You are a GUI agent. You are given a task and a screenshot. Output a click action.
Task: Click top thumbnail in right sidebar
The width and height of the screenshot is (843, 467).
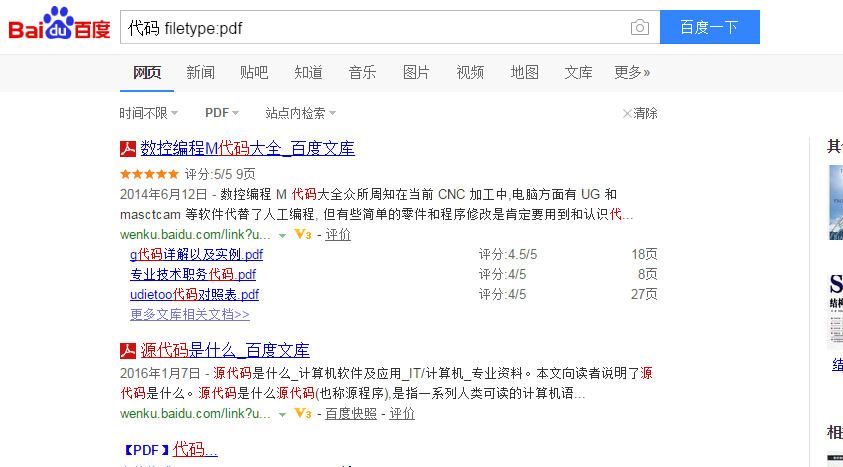coord(836,203)
